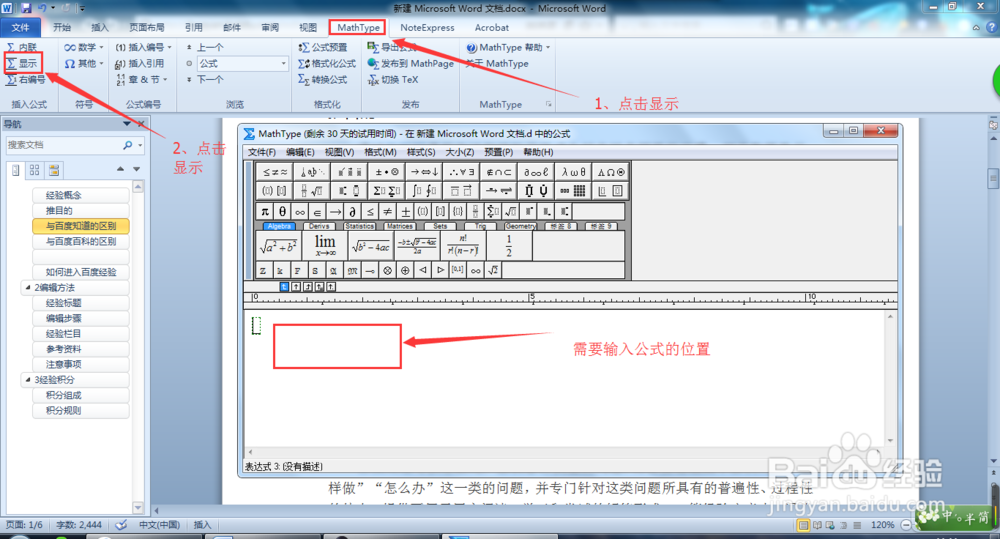The image size is (1000, 539).
Task: Open the 文件 tab in Word
Action: point(20,27)
